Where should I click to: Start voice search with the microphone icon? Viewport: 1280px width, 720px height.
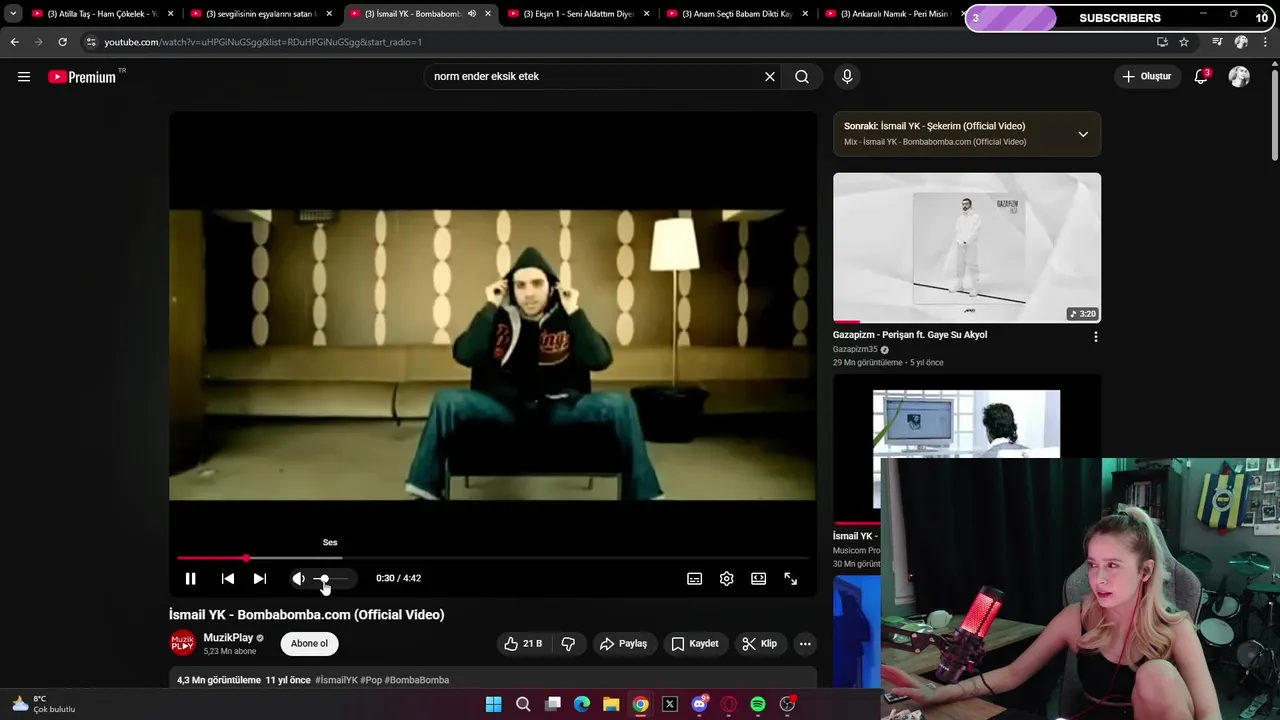click(847, 77)
